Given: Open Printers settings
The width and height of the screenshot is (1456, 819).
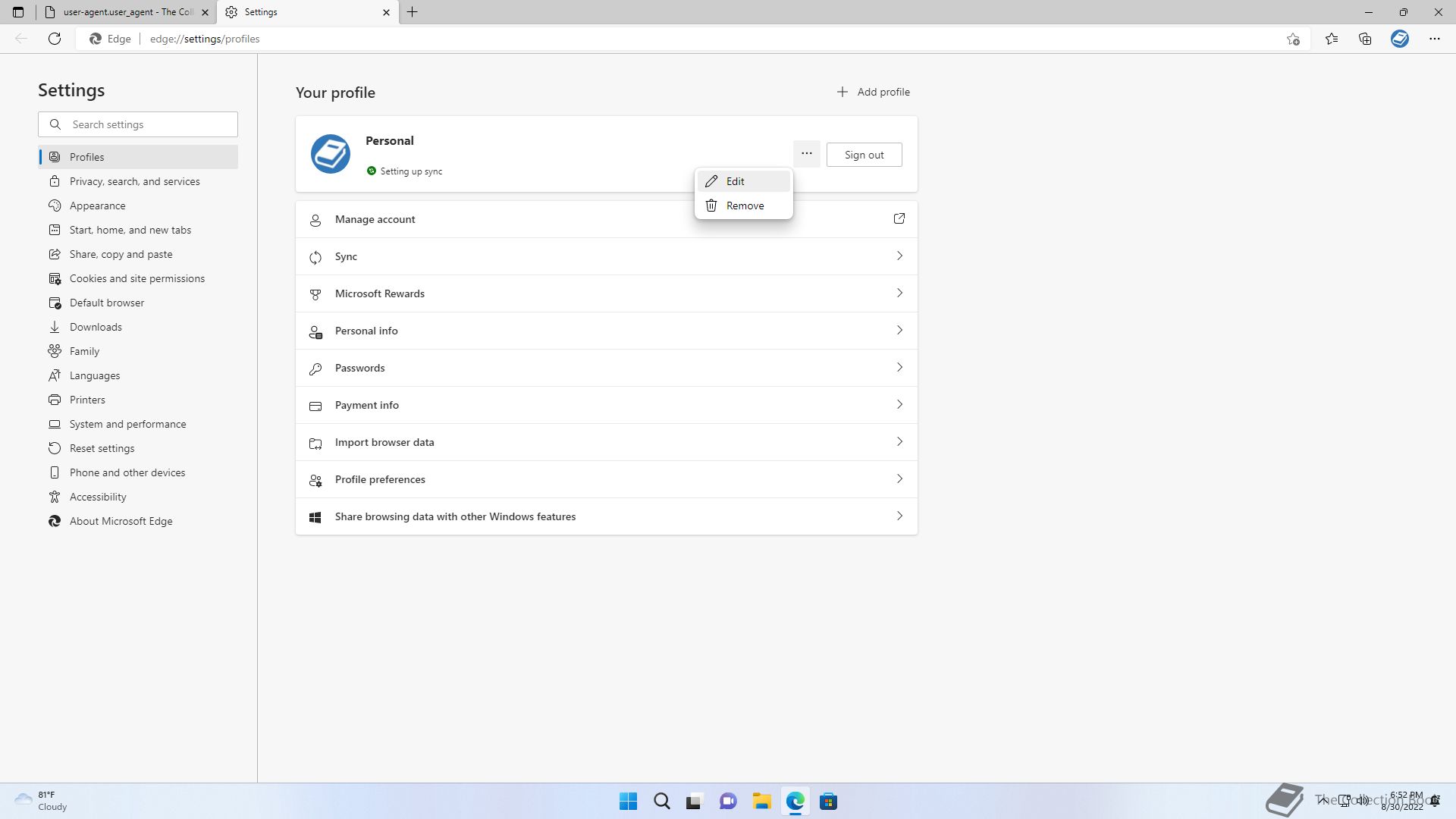Looking at the screenshot, I should pyautogui.click(x=138, y=400).
